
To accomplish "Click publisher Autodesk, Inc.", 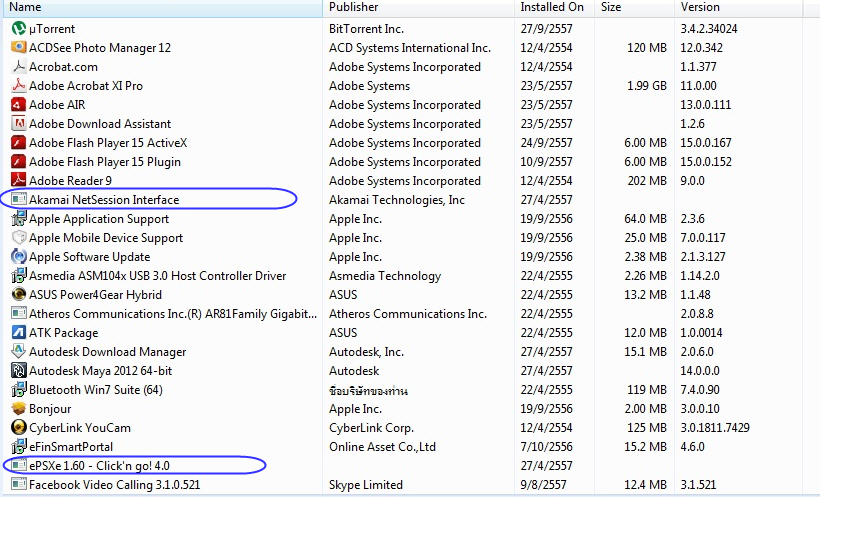I will coord(366,352).
